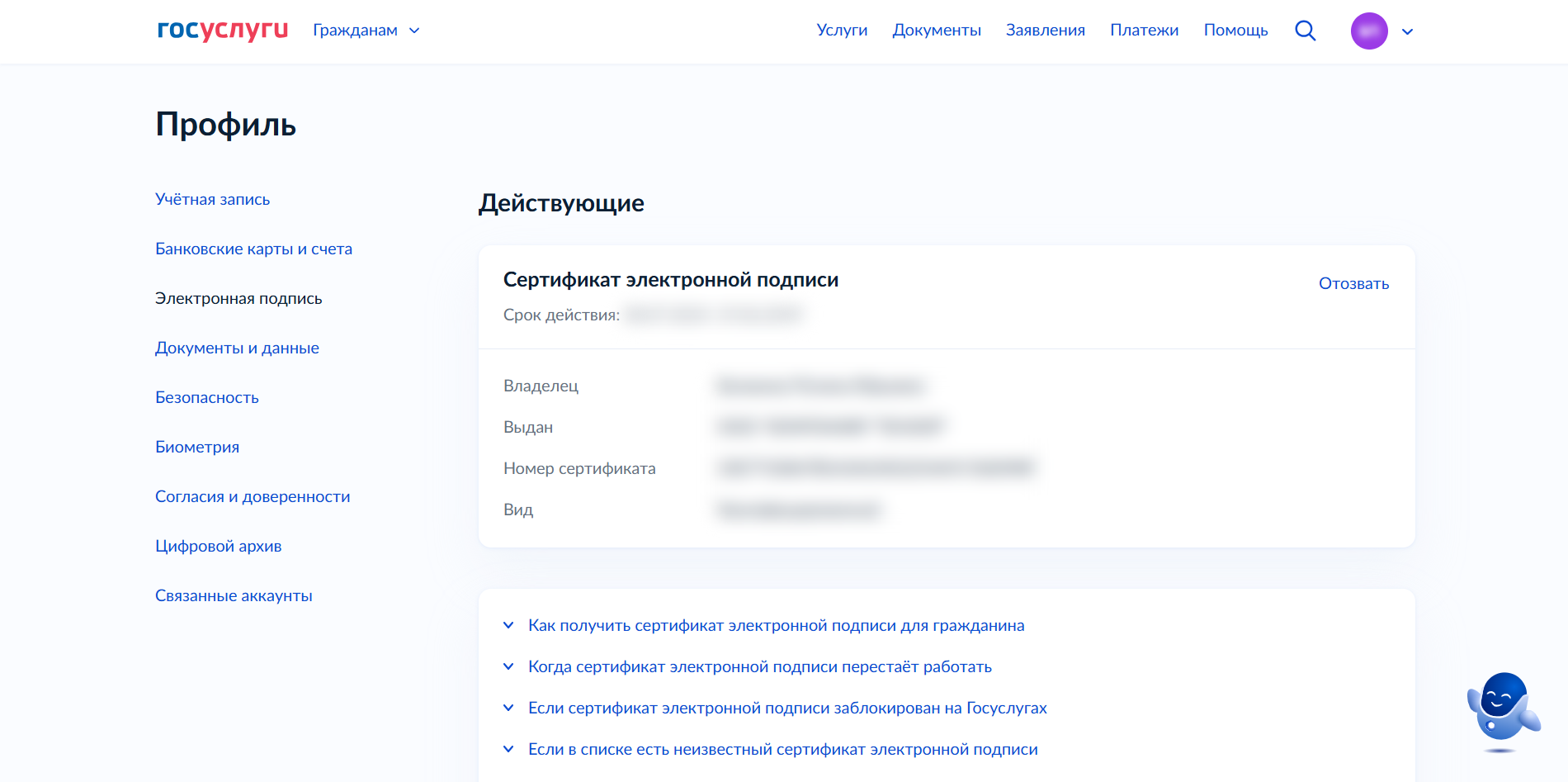Expand 'Когда сертификат перестаёт работать' question
The image size is (1568, 782).
[x=759, y=667]
